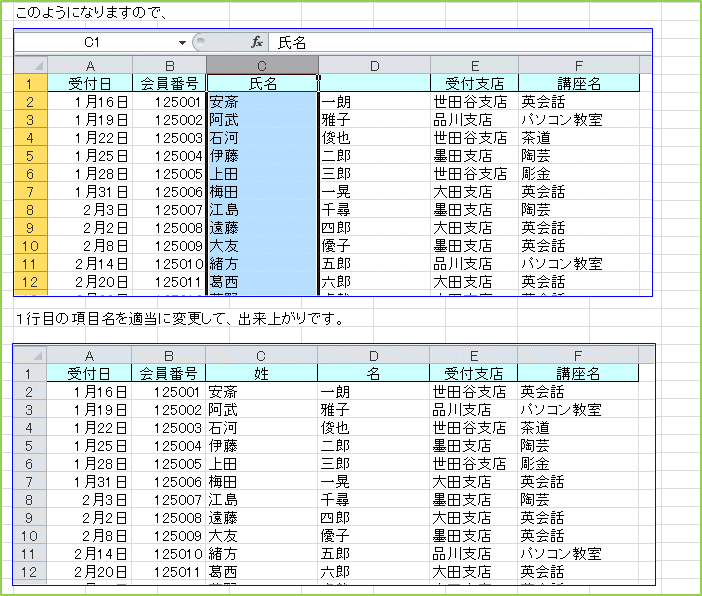
Task: Click cell 遠藤 in upper sheet
Action: [x=262, y=228]
